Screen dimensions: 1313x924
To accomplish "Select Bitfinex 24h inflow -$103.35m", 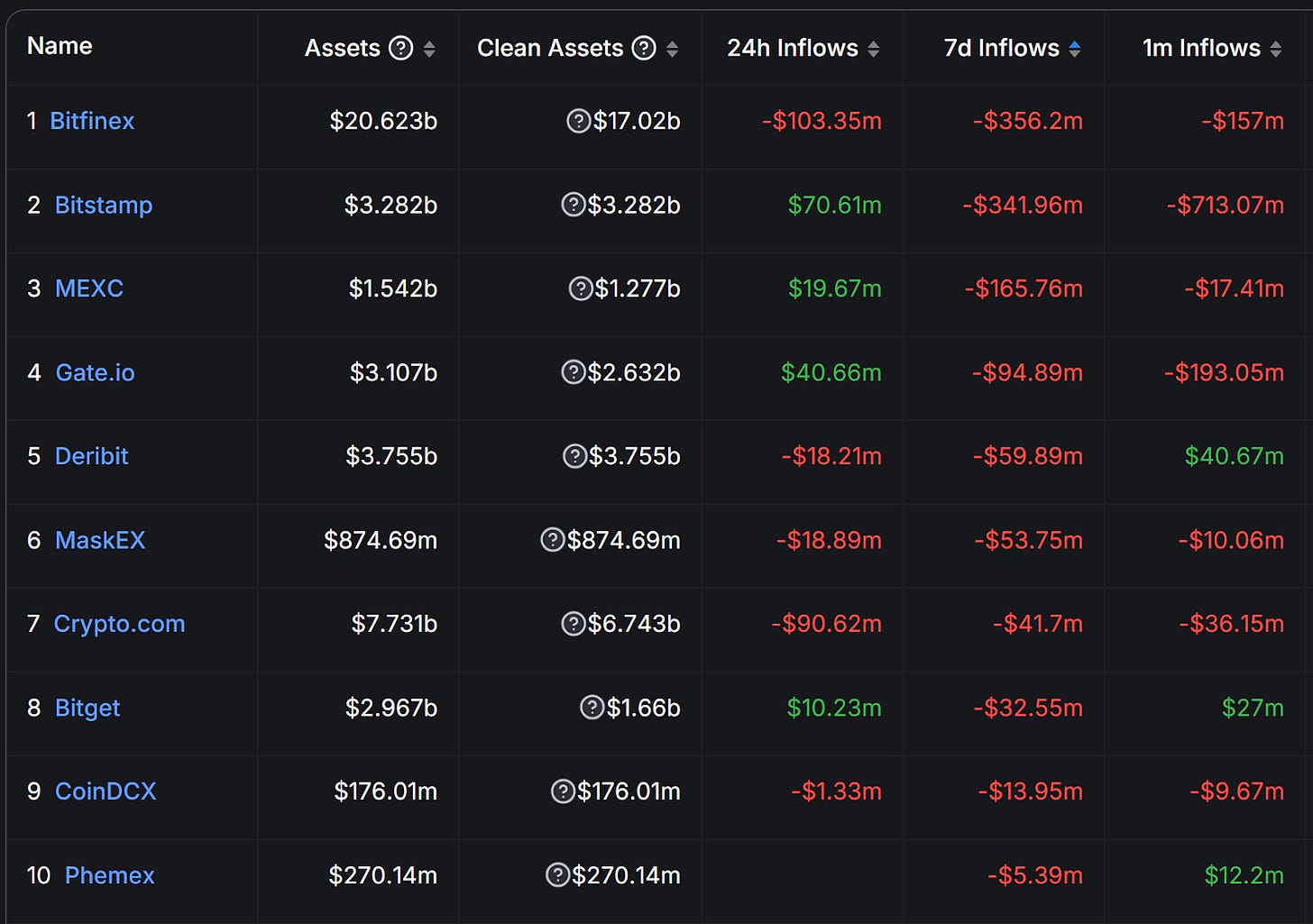I will click(x=822, y=121).
